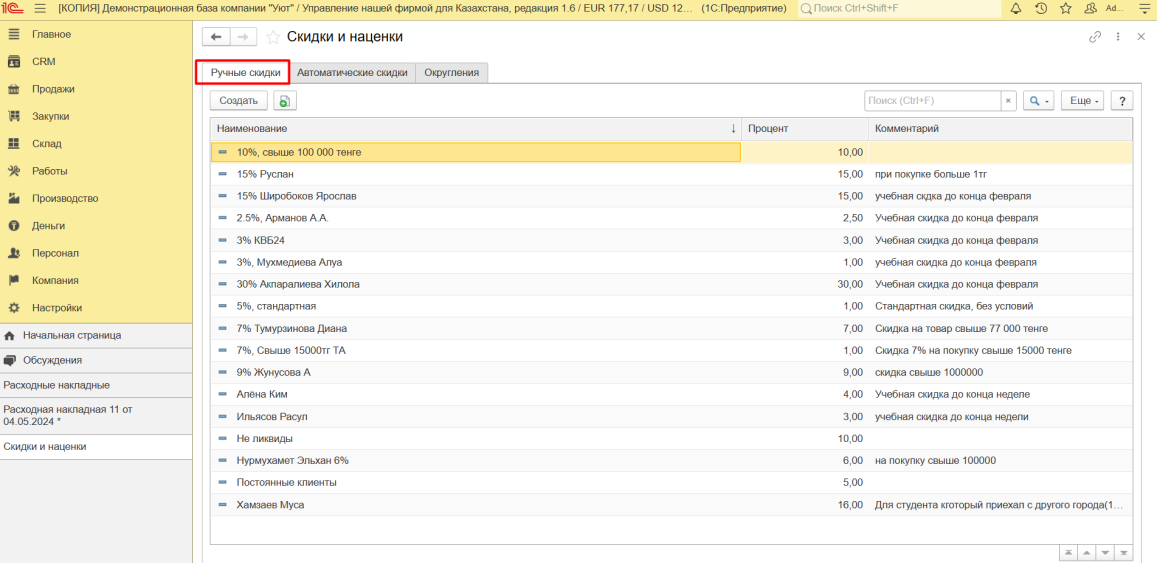Go back with the left arrow button

[216, 37]
